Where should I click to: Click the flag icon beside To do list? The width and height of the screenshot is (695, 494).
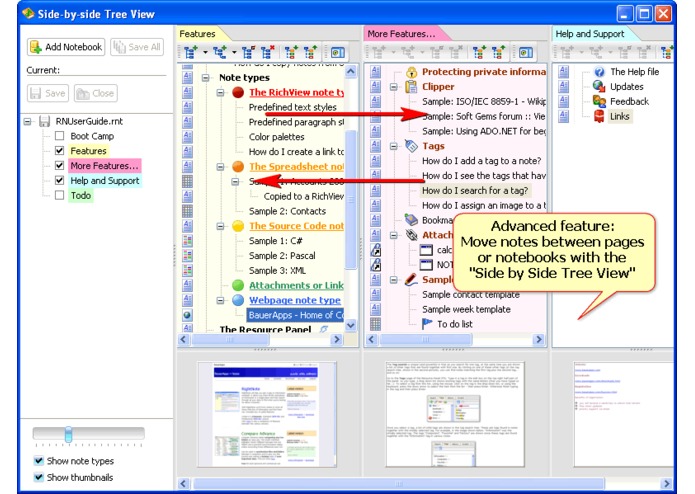427,324
